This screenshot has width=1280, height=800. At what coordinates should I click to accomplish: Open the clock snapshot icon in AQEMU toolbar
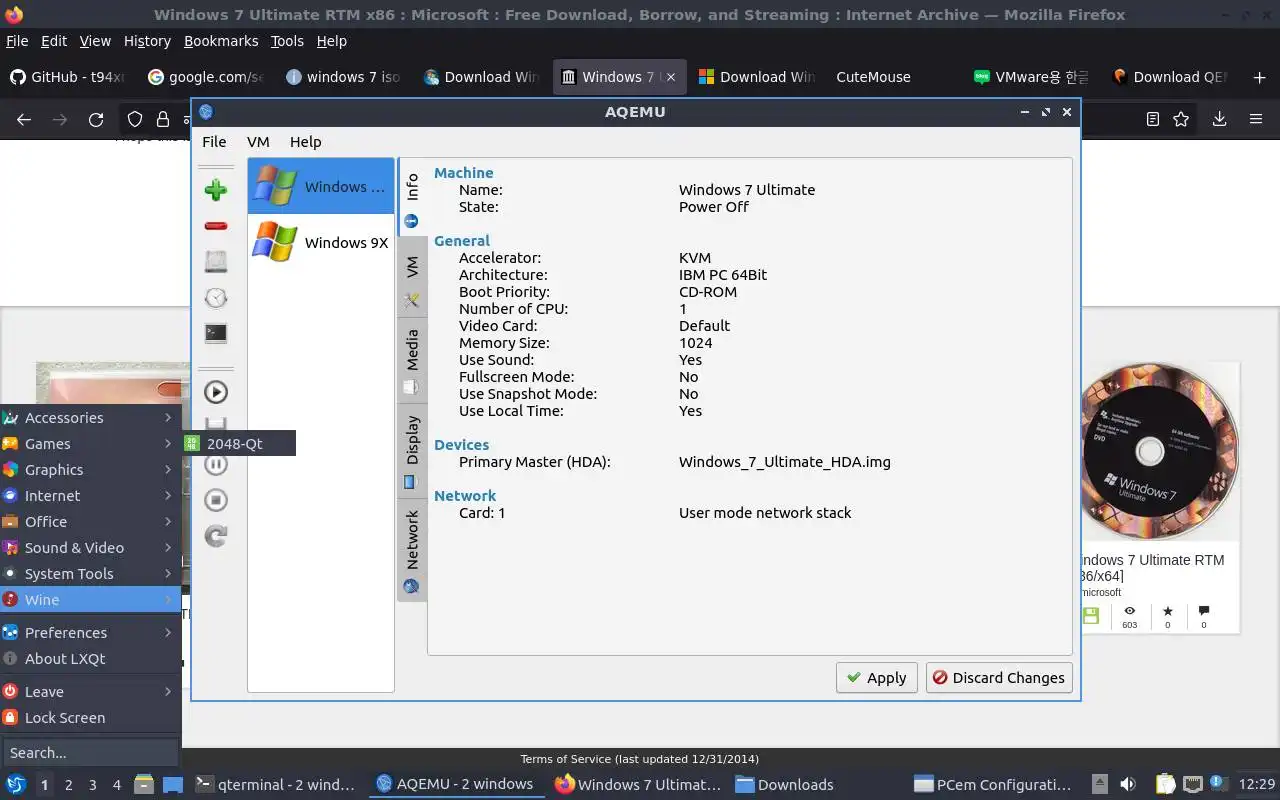pos(215,298)
